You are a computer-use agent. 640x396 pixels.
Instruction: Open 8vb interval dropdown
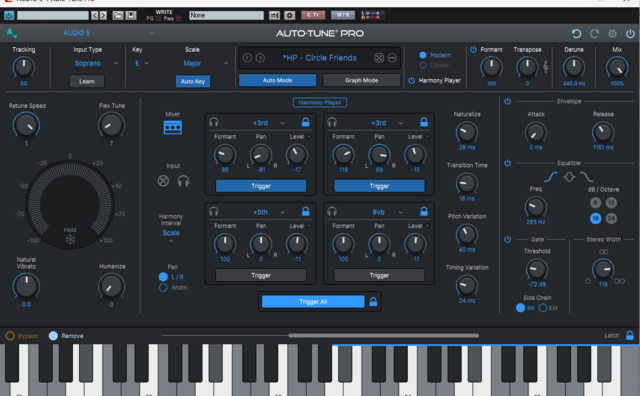387,212
